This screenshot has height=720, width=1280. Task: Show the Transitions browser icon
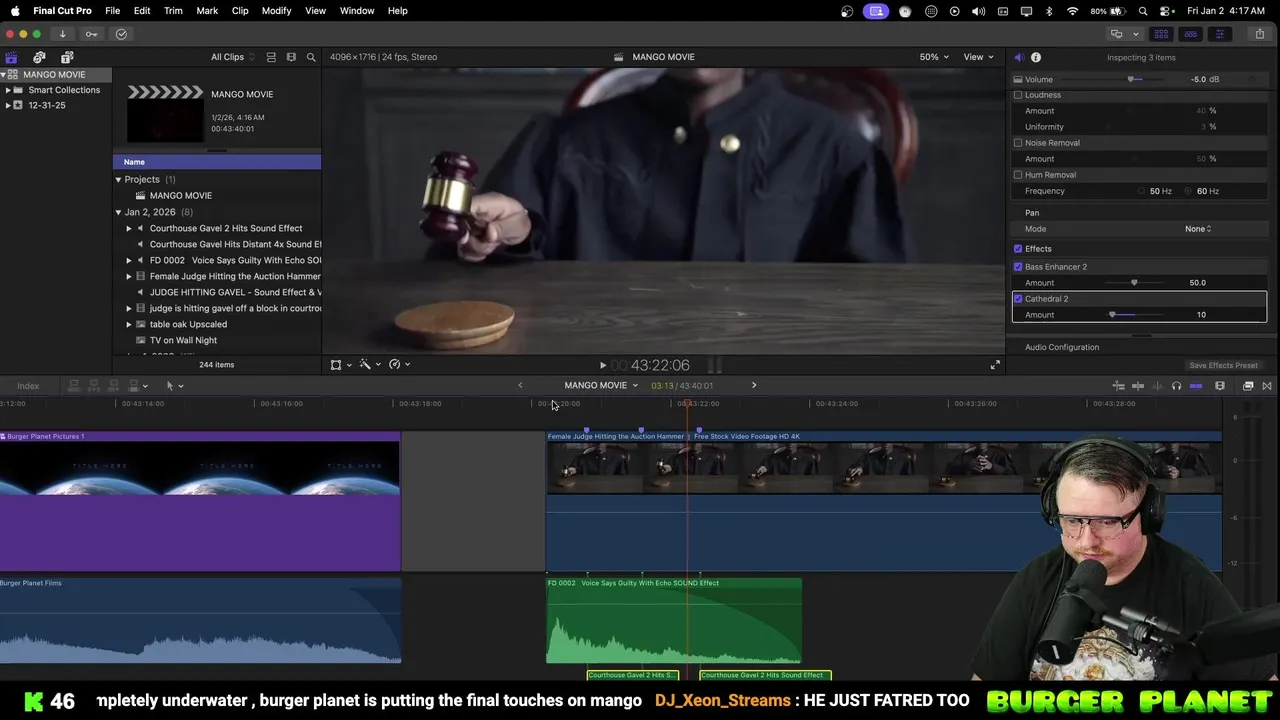click(x=1267, y=386)
